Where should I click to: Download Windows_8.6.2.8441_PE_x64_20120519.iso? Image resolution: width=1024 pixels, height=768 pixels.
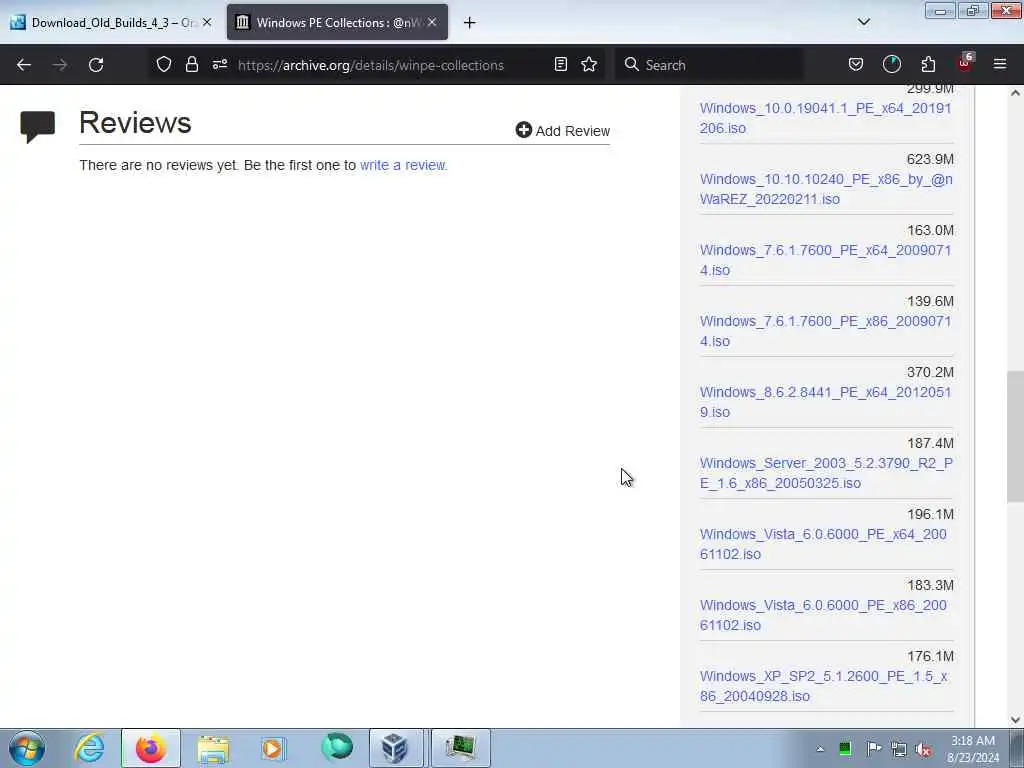point(825,402)
